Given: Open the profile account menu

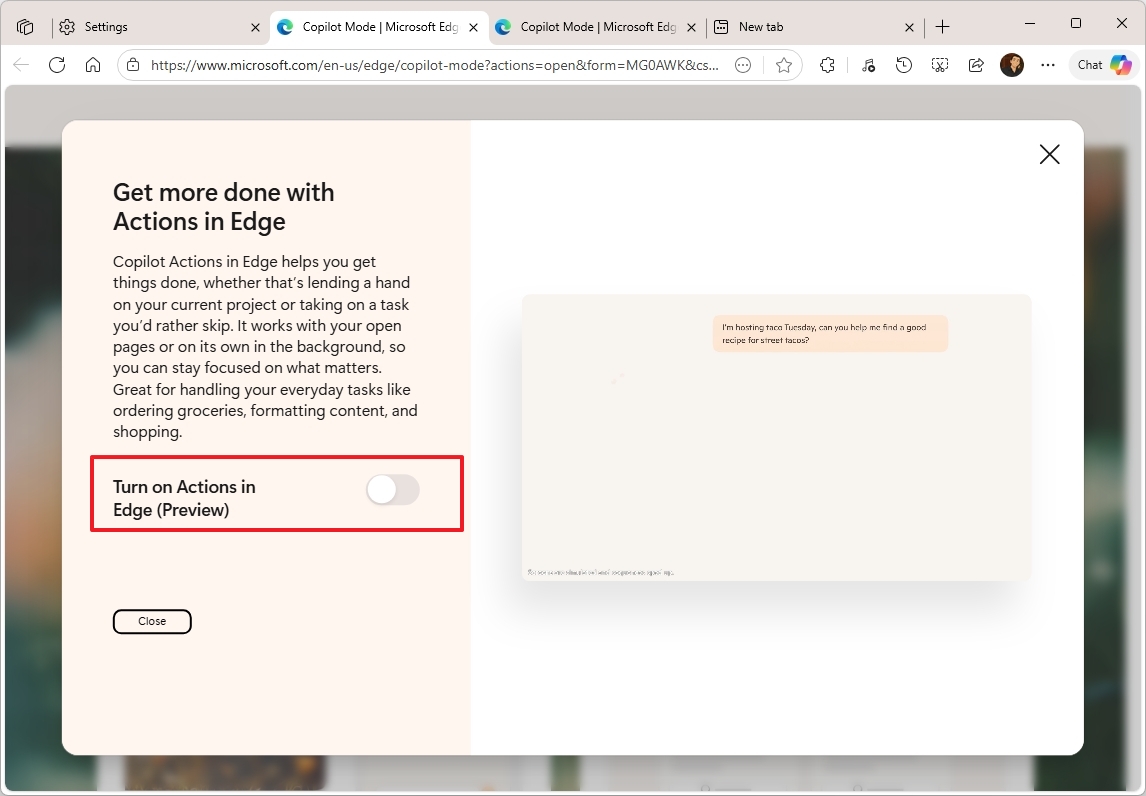Looking at the screenshot, I should [1011, 64].
